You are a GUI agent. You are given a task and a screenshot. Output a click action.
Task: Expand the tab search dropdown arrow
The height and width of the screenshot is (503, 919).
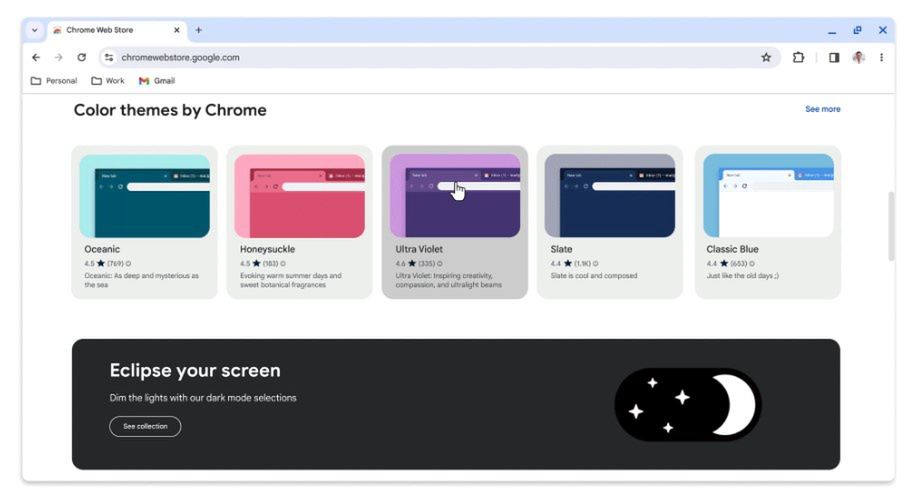[35, 30]
